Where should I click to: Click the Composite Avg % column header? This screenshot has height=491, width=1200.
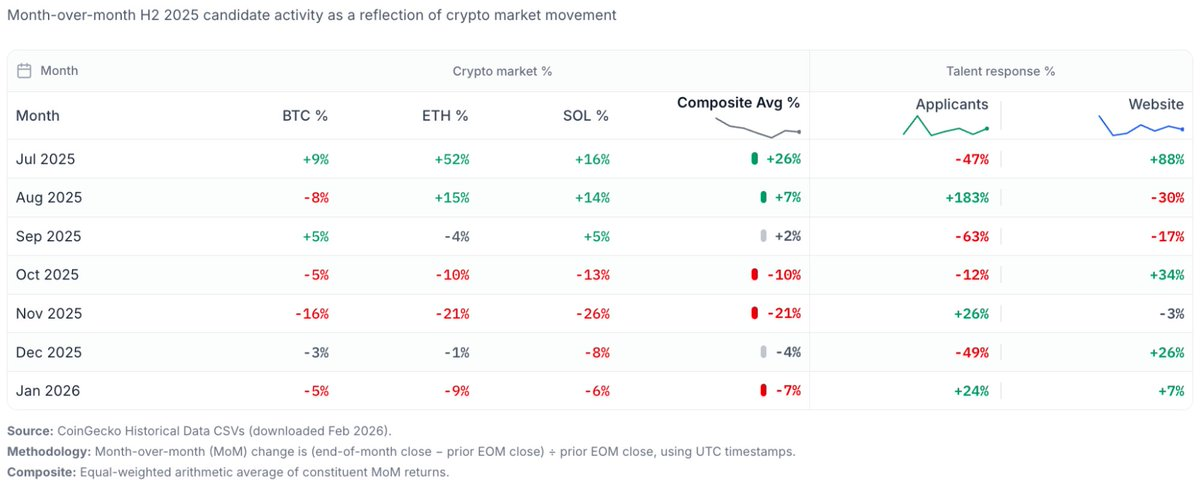coord(738,103)
